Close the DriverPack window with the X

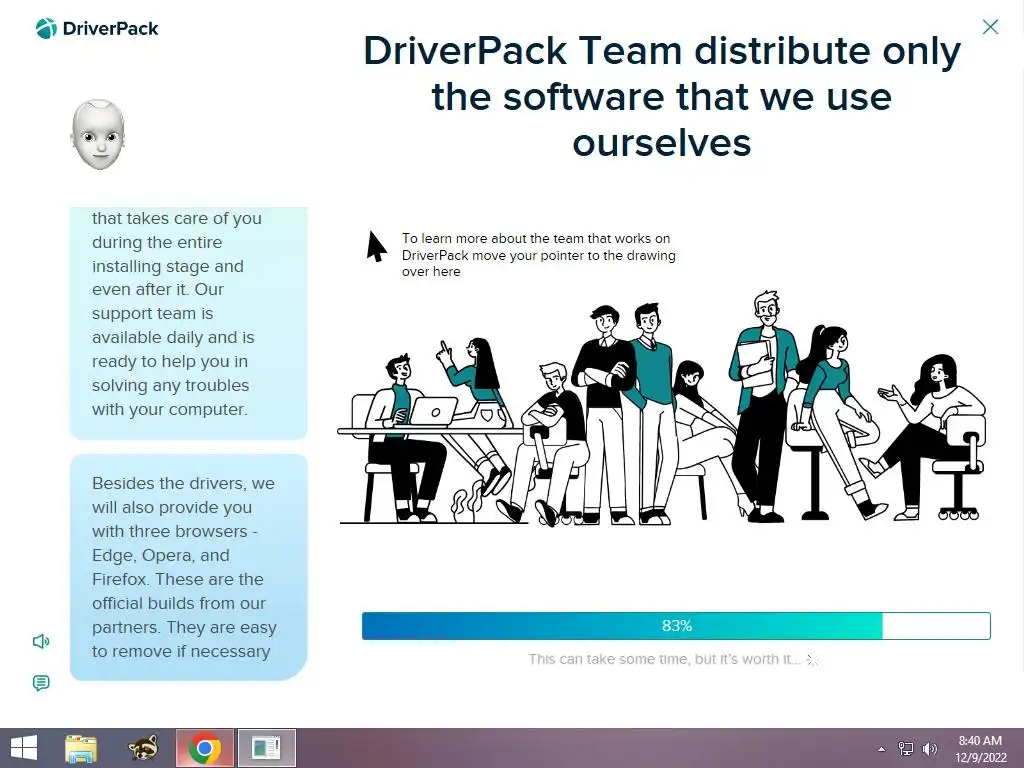click(x=990, y=27)
